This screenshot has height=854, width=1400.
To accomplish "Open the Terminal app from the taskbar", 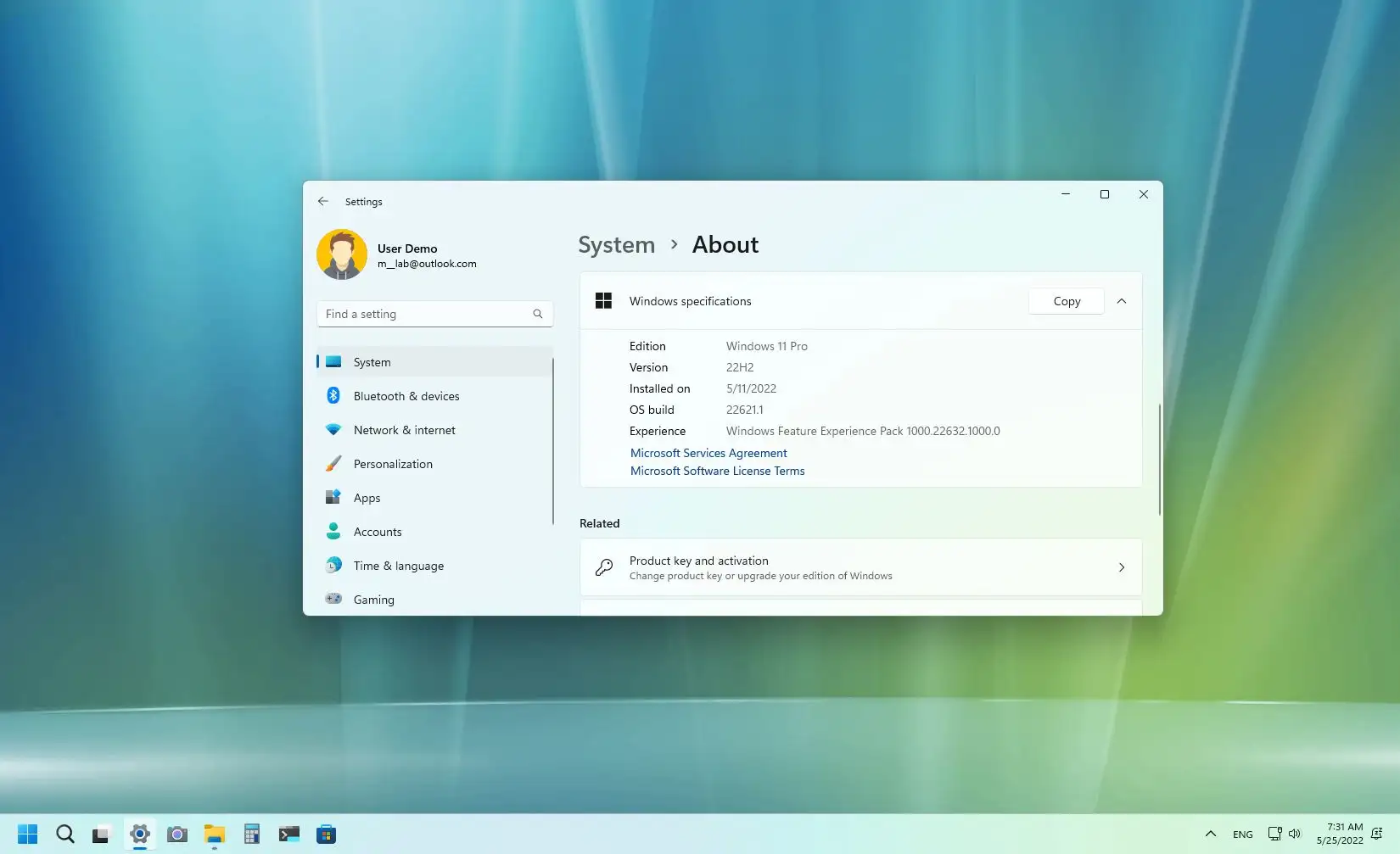I will [288, 834].
